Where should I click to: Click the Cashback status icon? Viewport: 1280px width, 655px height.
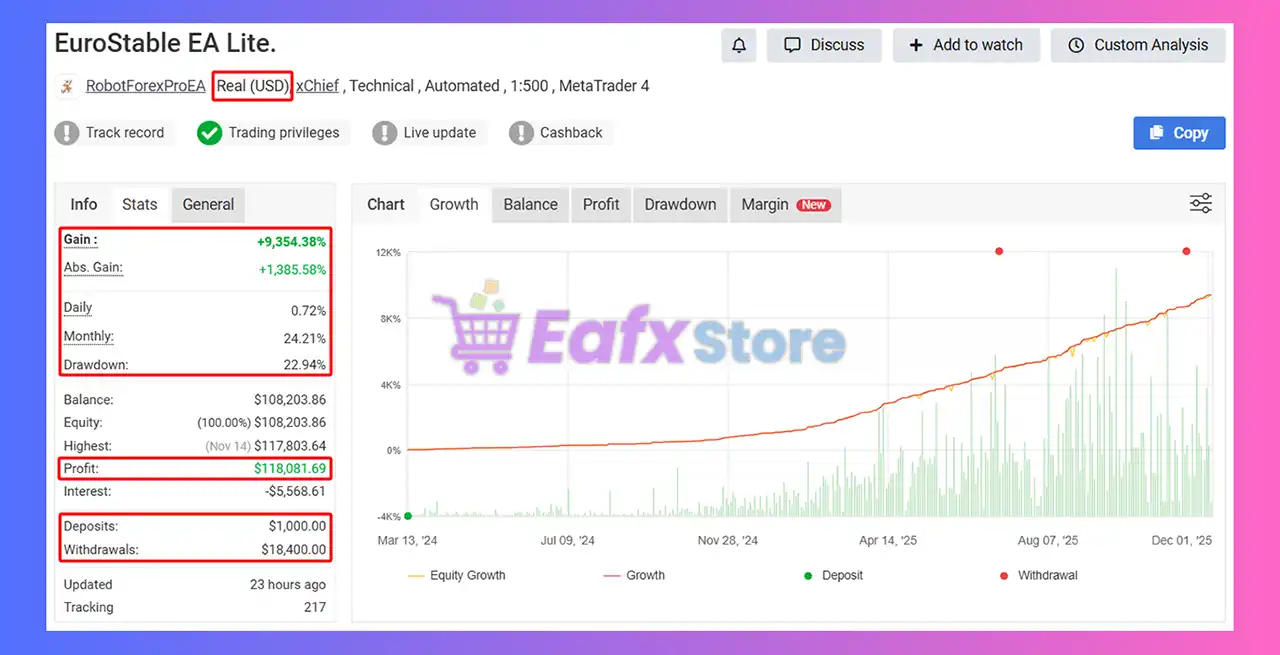click(x=521, y=132)
